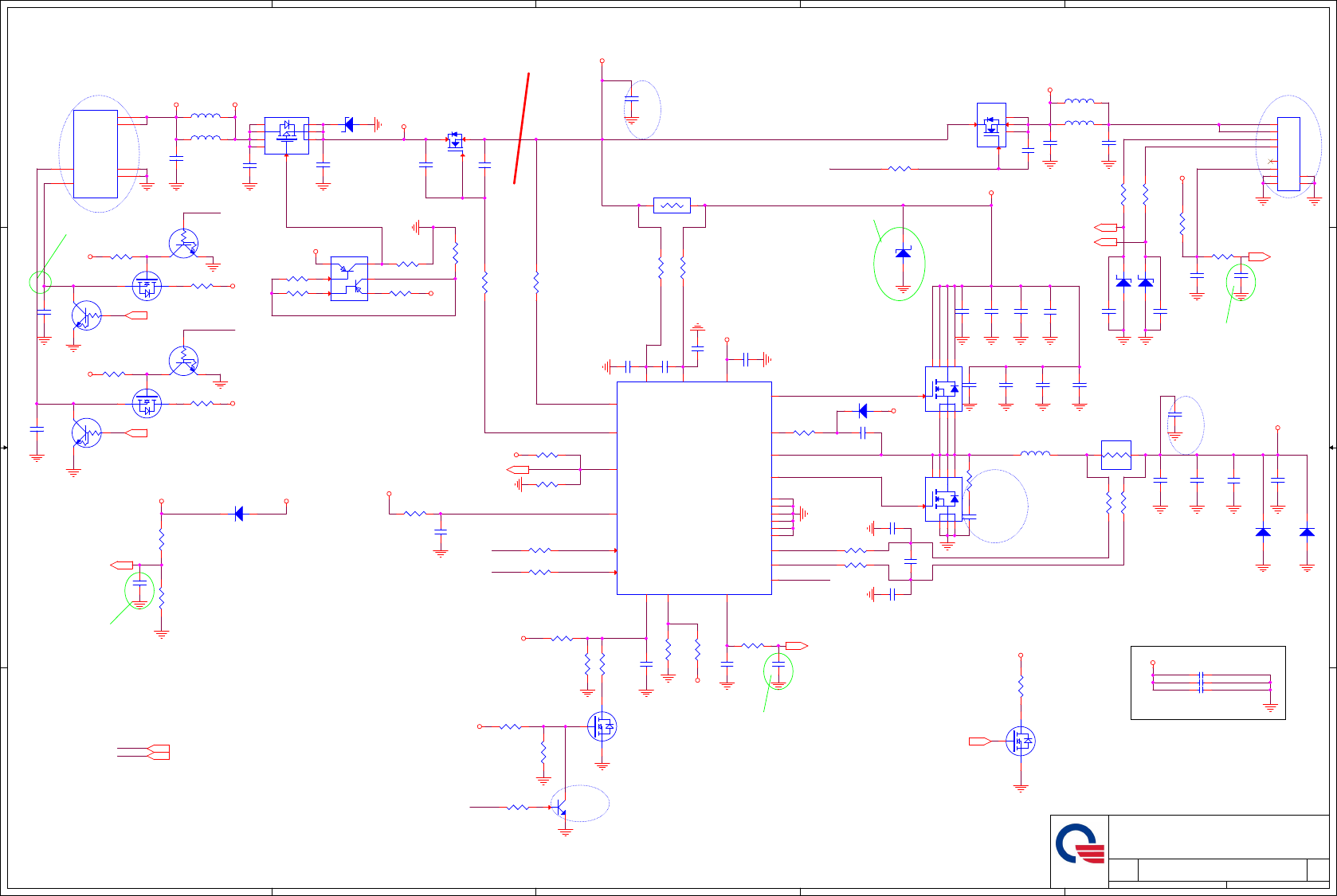Click the Quanta logo in the title block

(1080, 843)
